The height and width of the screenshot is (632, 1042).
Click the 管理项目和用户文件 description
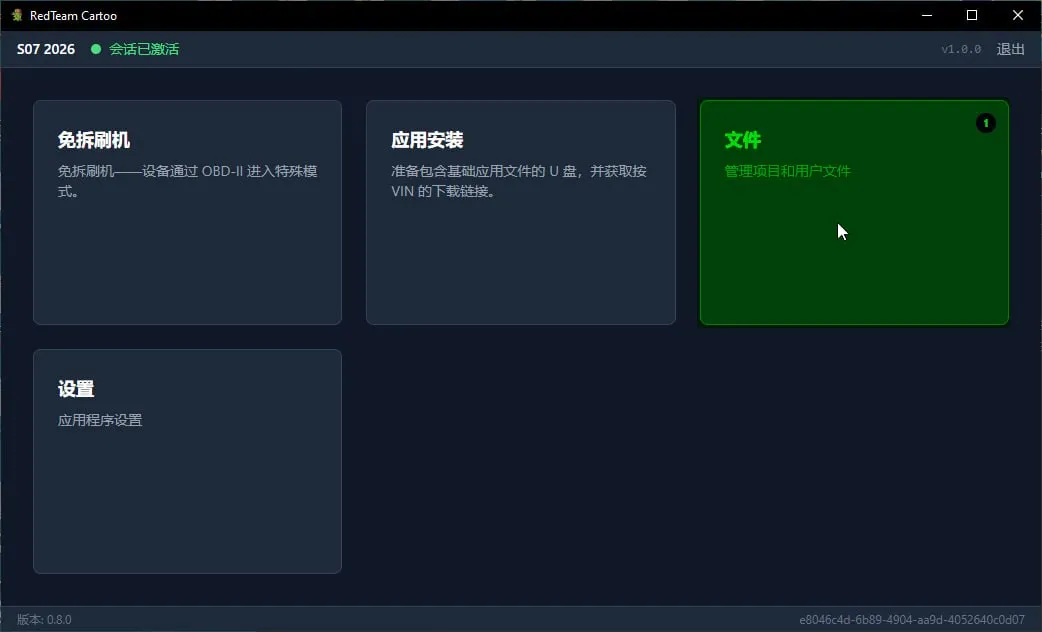(787, 171)
